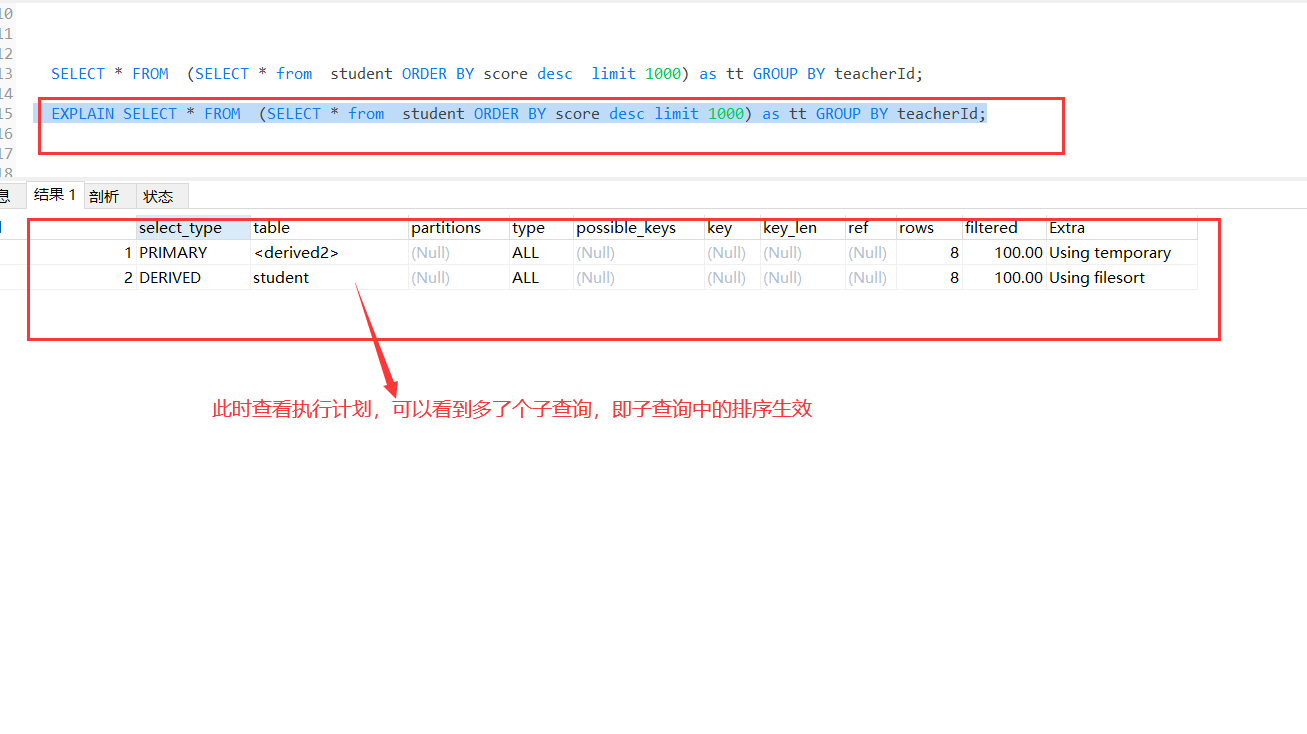Click filtered 100.00 in PRIMARY row
The height and width of the screenshot is (734, 1307).
(x=1004, y=253)
